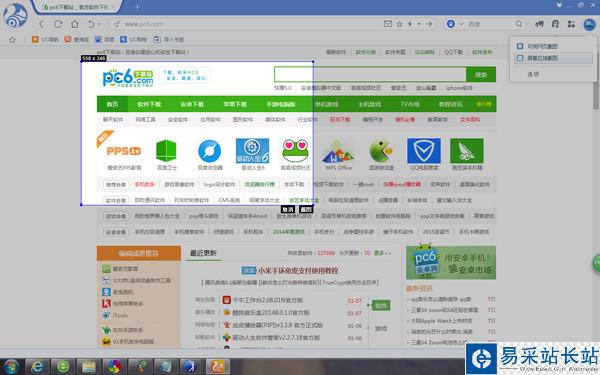Open the browser home page icon
600x375 pixels.
point(75,24)
